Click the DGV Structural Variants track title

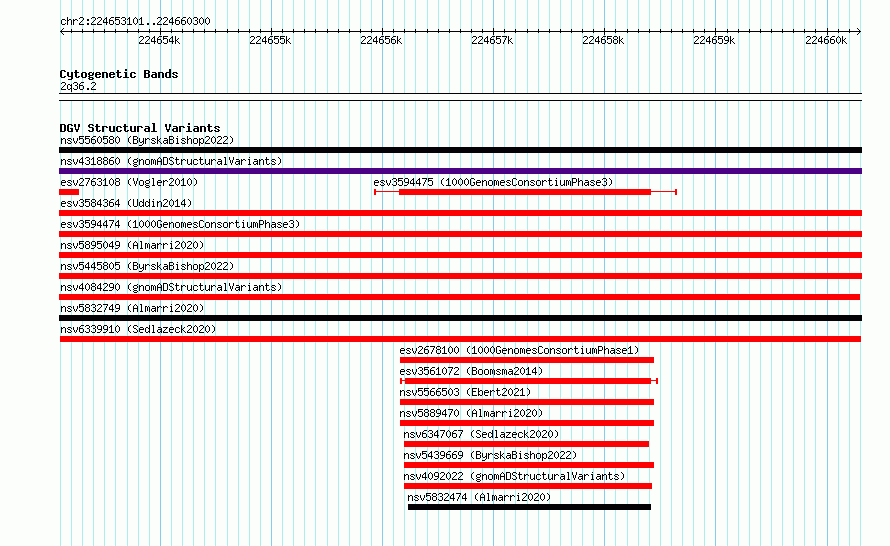[140, 128]
